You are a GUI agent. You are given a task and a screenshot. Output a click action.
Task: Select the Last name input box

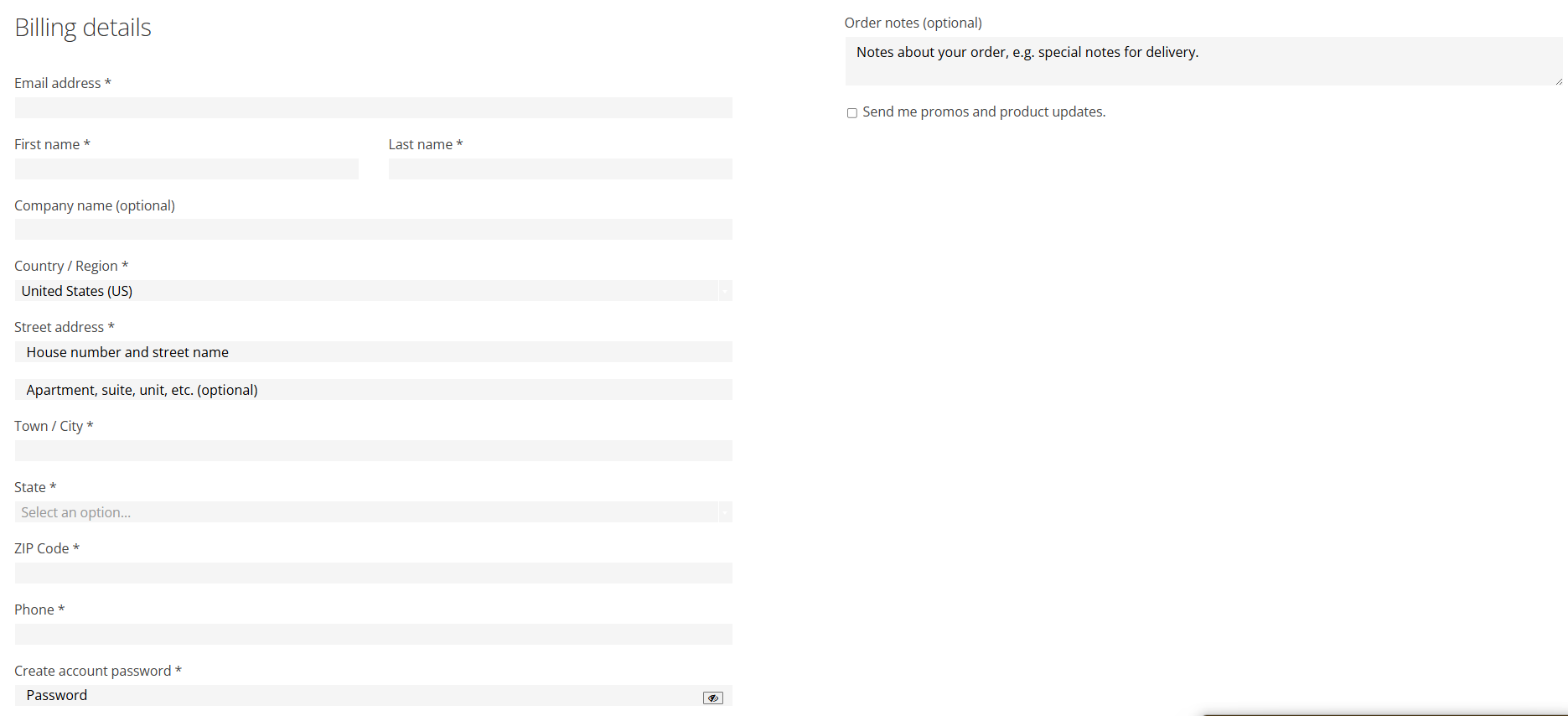point(560,169)
